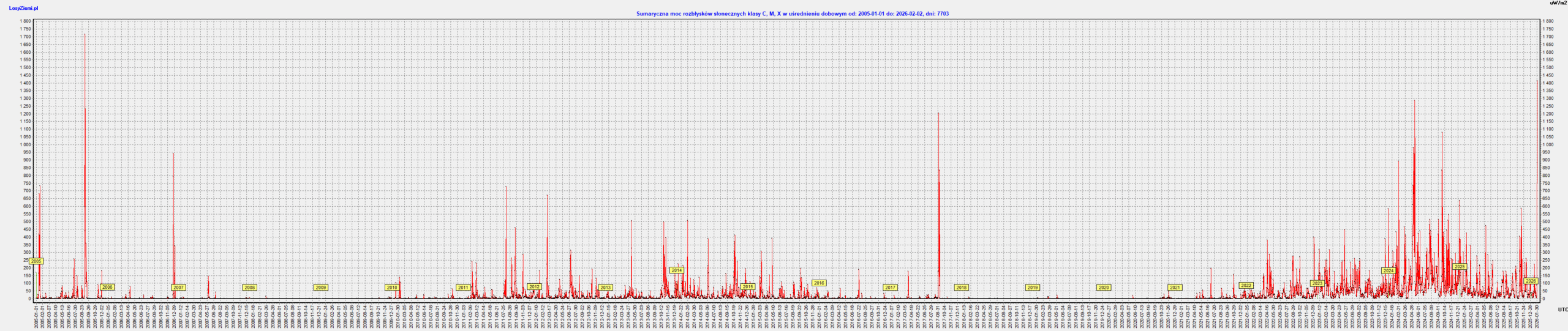Select the 2020 year marker
This screenshot has height=331, width=1568.
1104,288
